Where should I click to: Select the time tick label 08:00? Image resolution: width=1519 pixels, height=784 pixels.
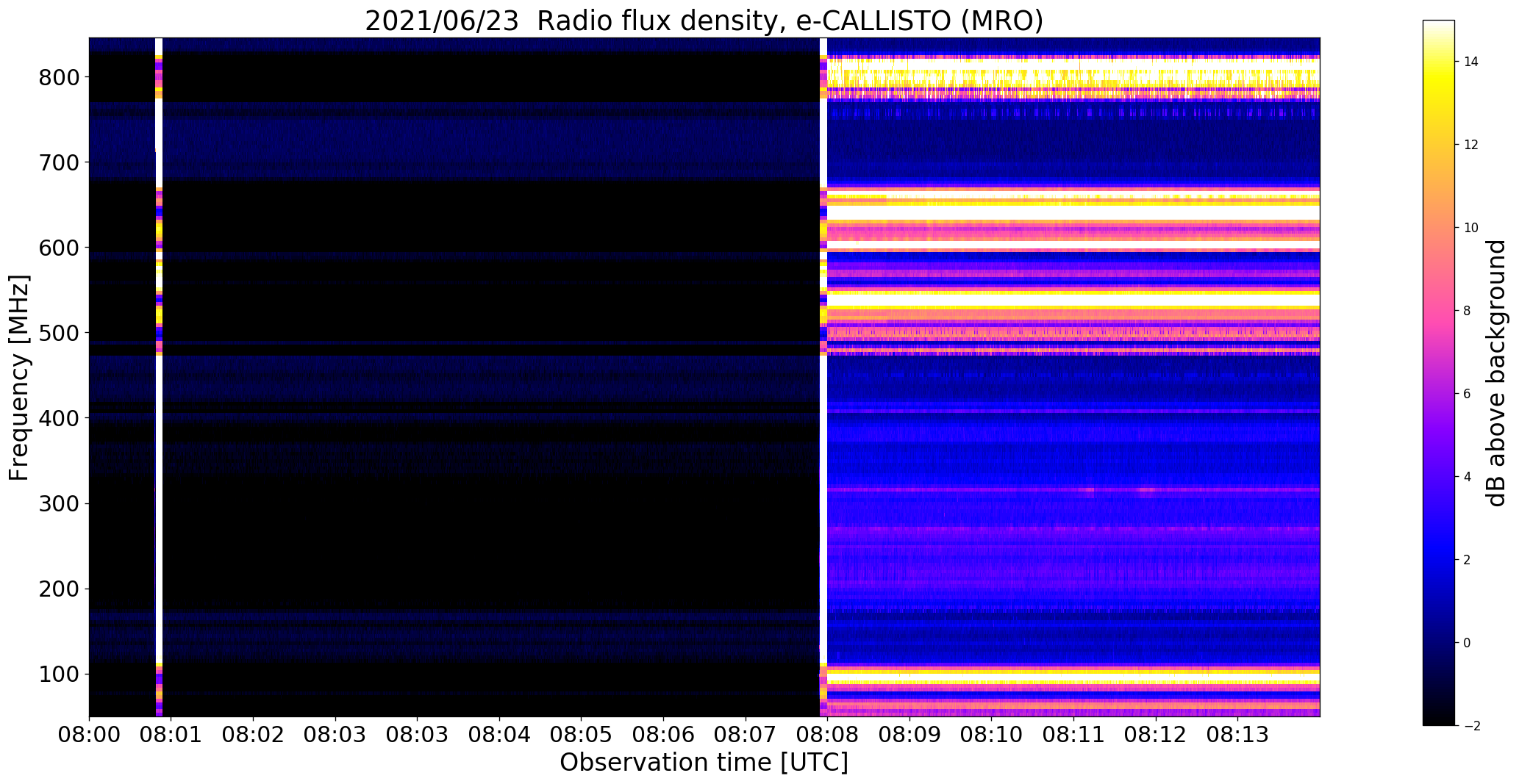pyautogui.click(x=89, y=734)
